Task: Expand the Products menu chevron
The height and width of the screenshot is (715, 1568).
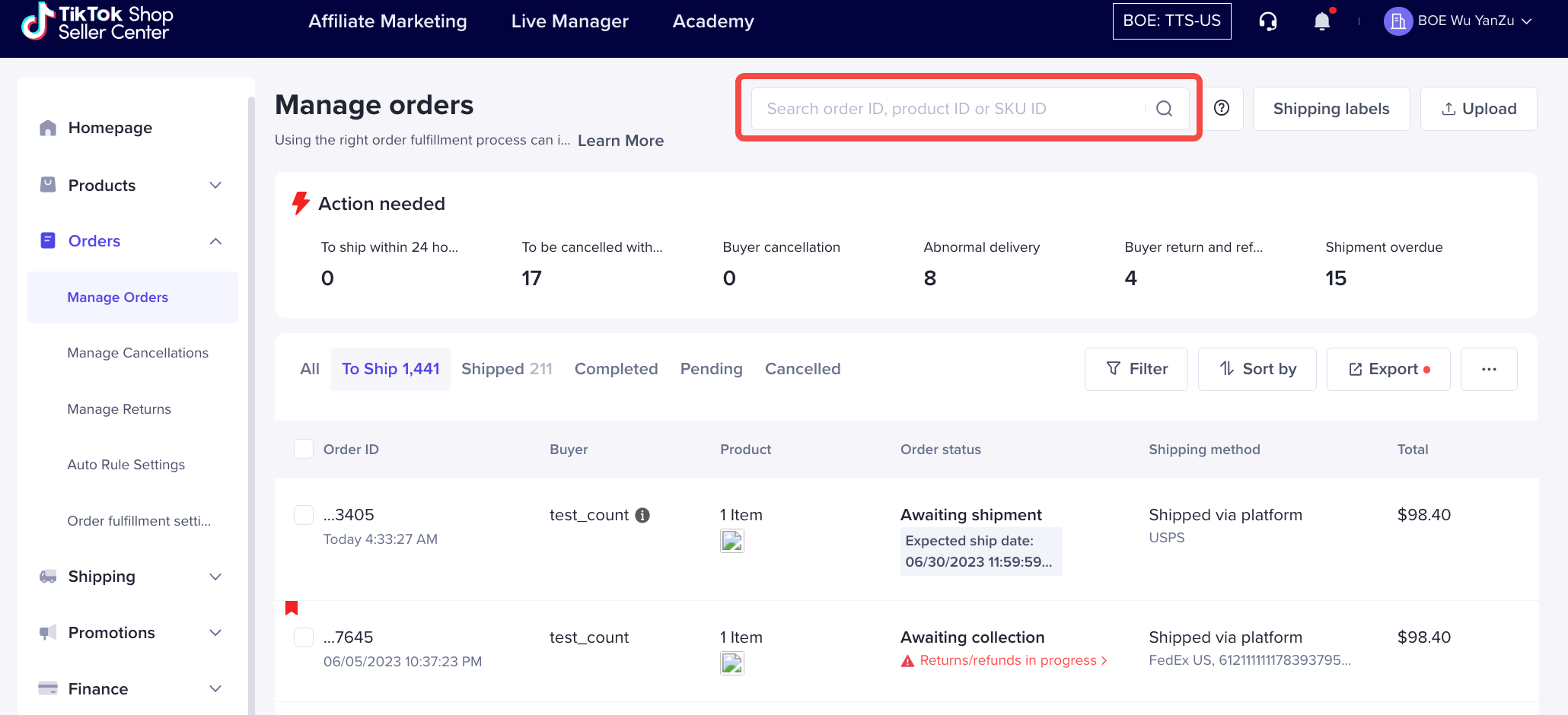Action: click(x=215, y=185)
